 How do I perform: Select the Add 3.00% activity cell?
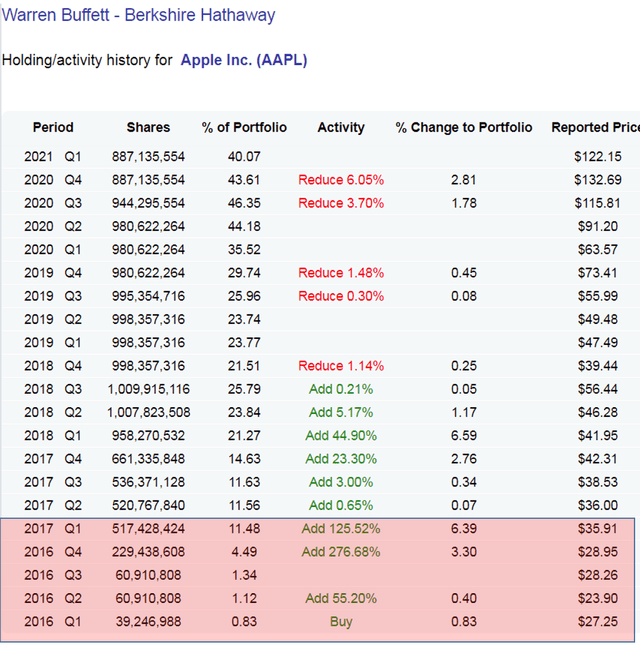pos(341,482)
